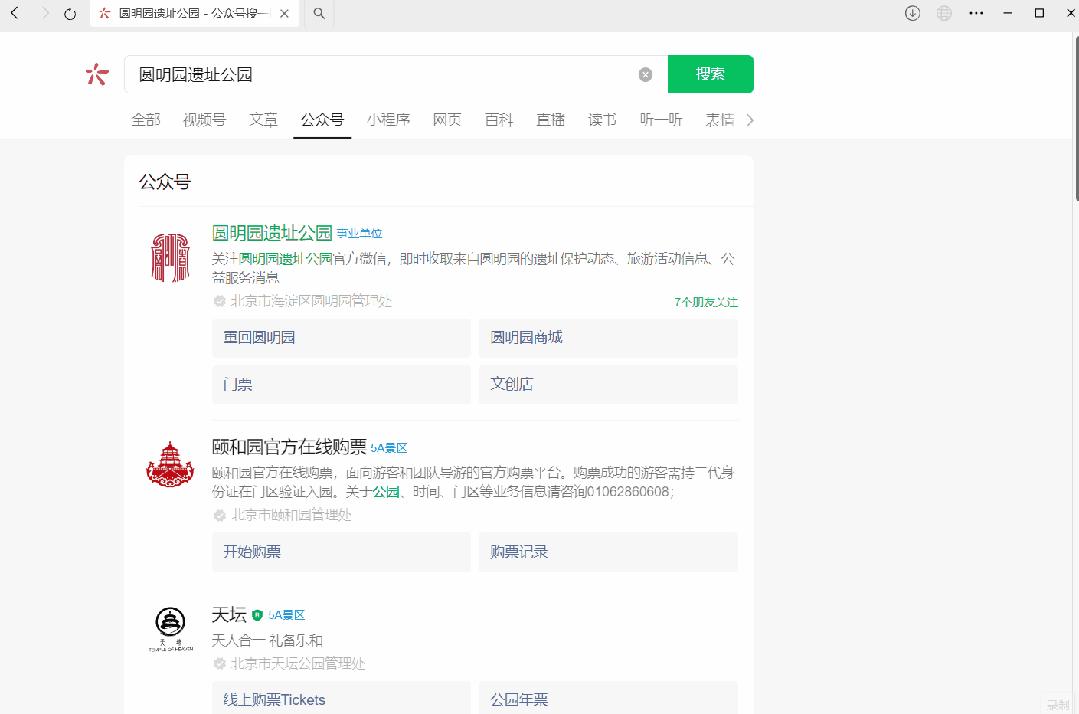Switch to the 百科 tab
The image size is (1079, 714).
(x=499, y=120)
